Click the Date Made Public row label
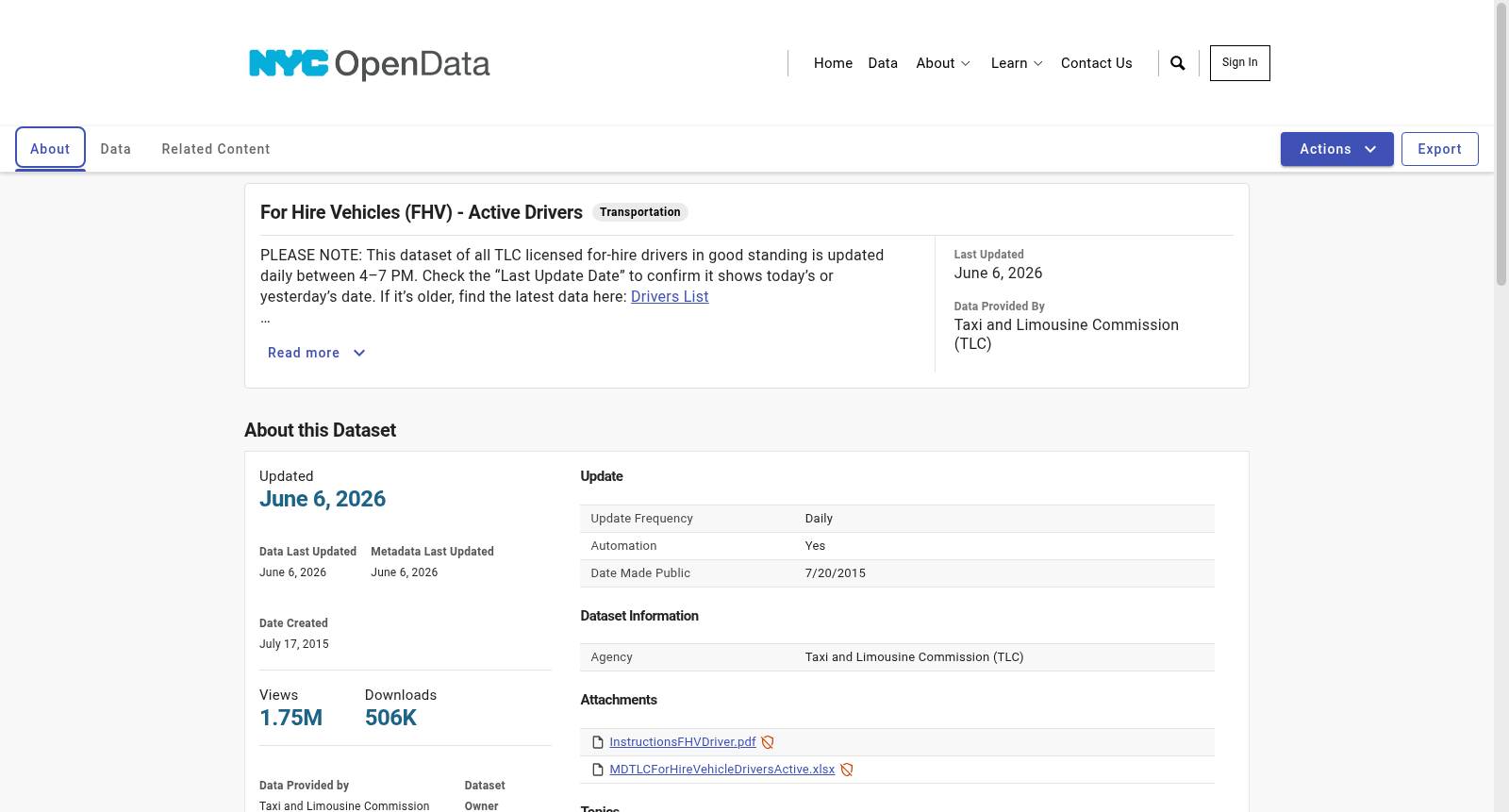The height and width of the screenshot is (812, 1509). coord(640,573)
